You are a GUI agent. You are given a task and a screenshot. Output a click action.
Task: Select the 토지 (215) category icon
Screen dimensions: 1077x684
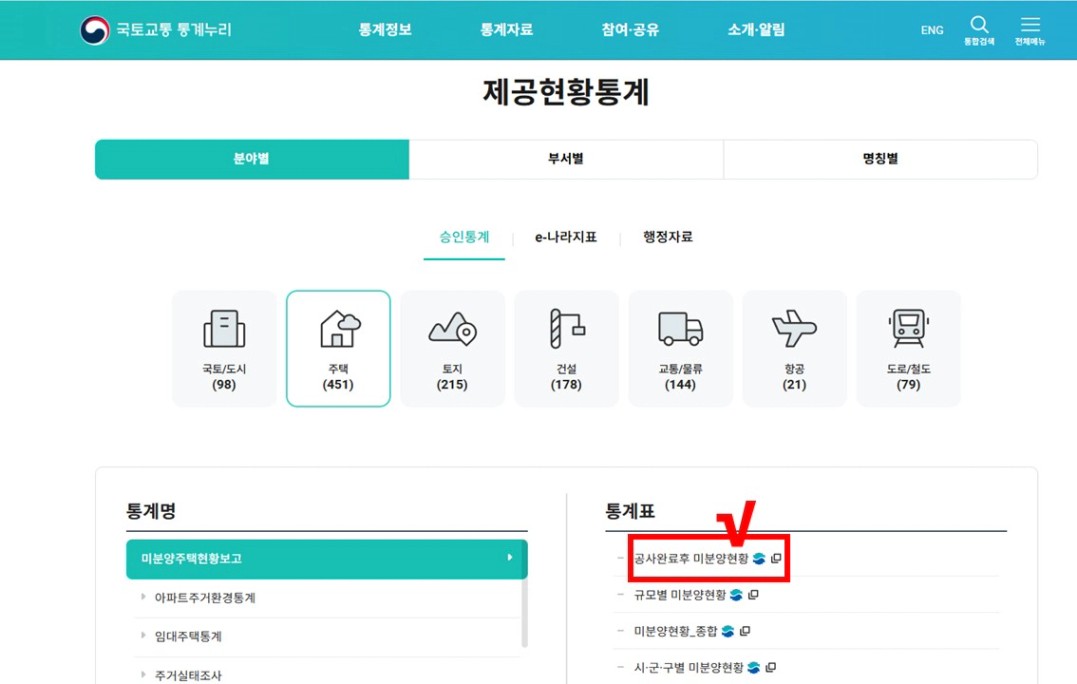pyautogui.click(x=452, y=349)
